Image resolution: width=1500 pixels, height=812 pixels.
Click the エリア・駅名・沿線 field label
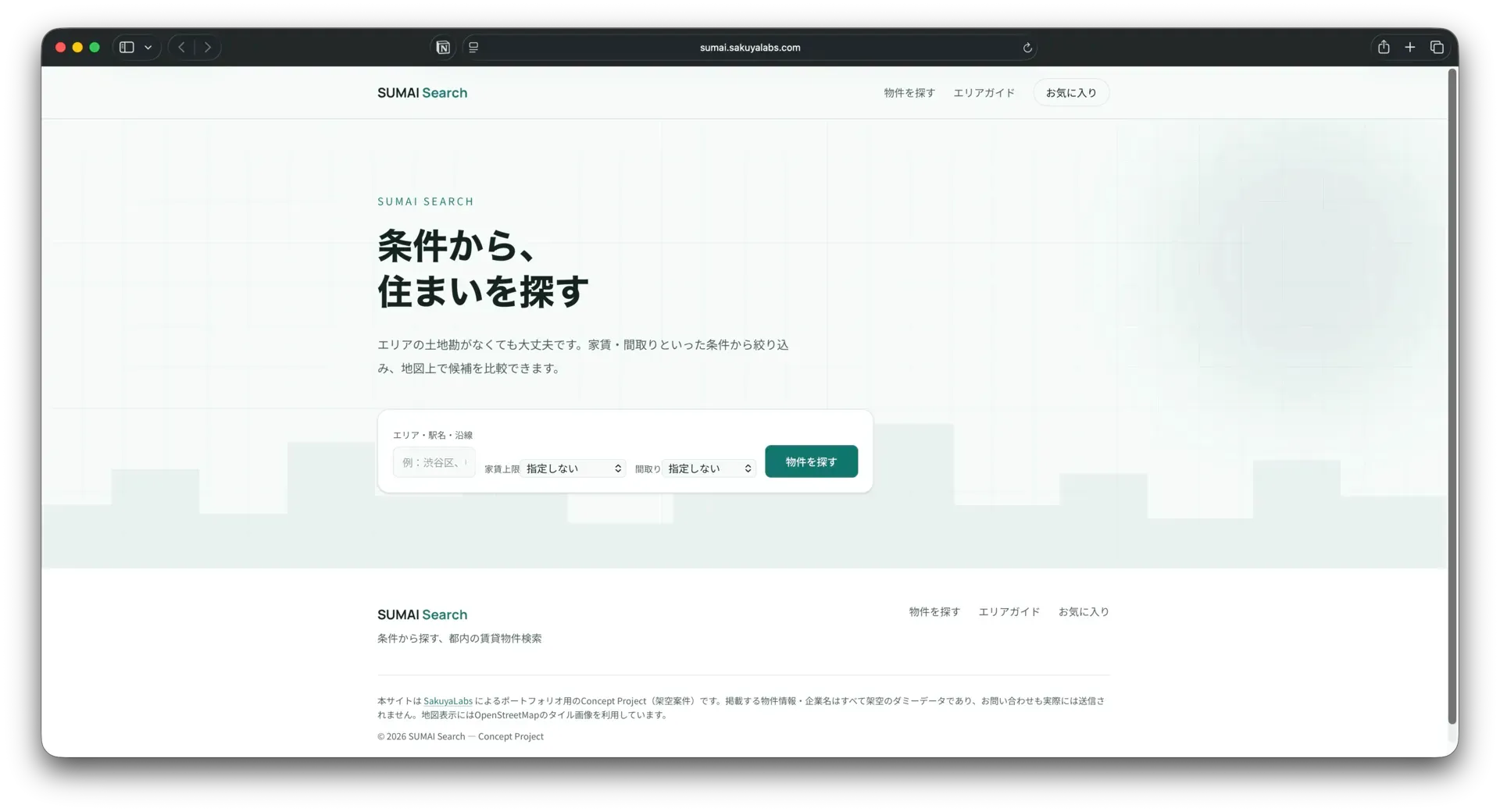433,435
